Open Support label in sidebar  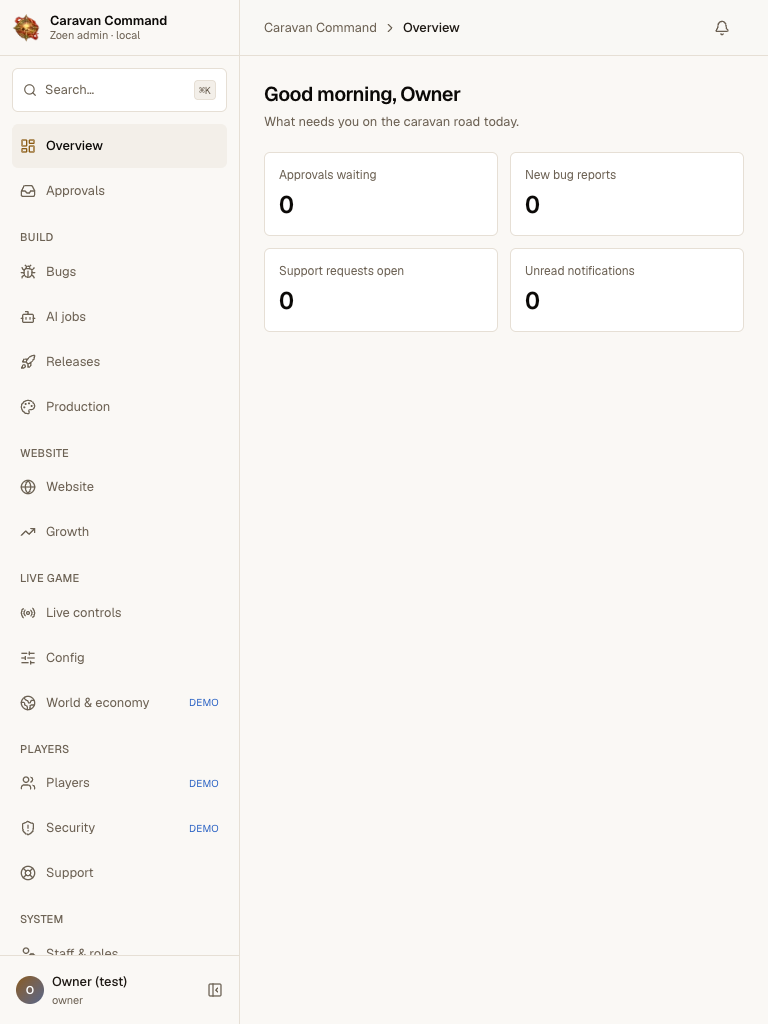click(69, 873)
